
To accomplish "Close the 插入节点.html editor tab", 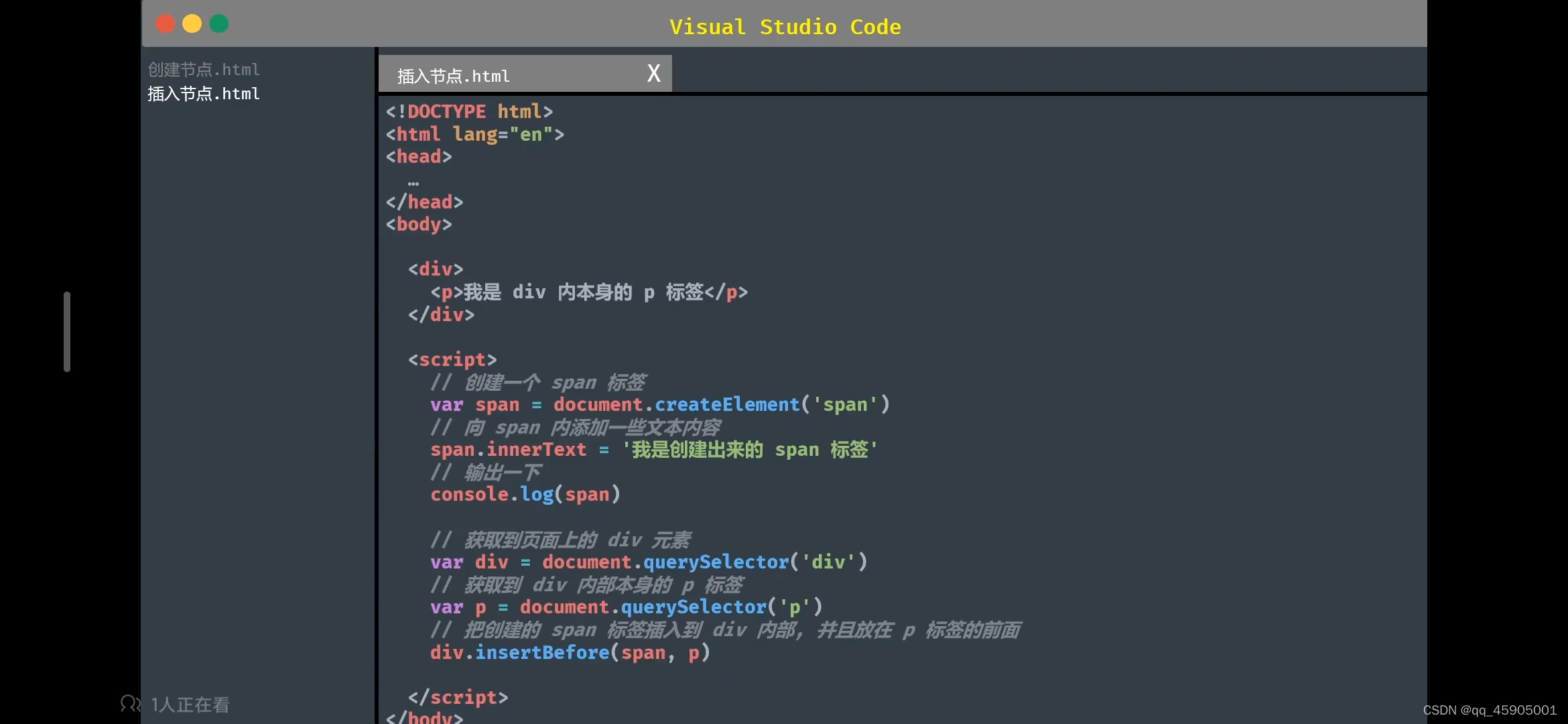I will click(x=653, y=73).
